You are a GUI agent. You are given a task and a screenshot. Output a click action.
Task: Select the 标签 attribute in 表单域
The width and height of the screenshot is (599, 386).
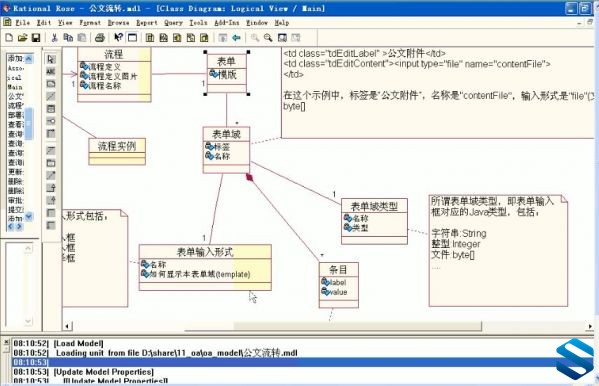218,146
